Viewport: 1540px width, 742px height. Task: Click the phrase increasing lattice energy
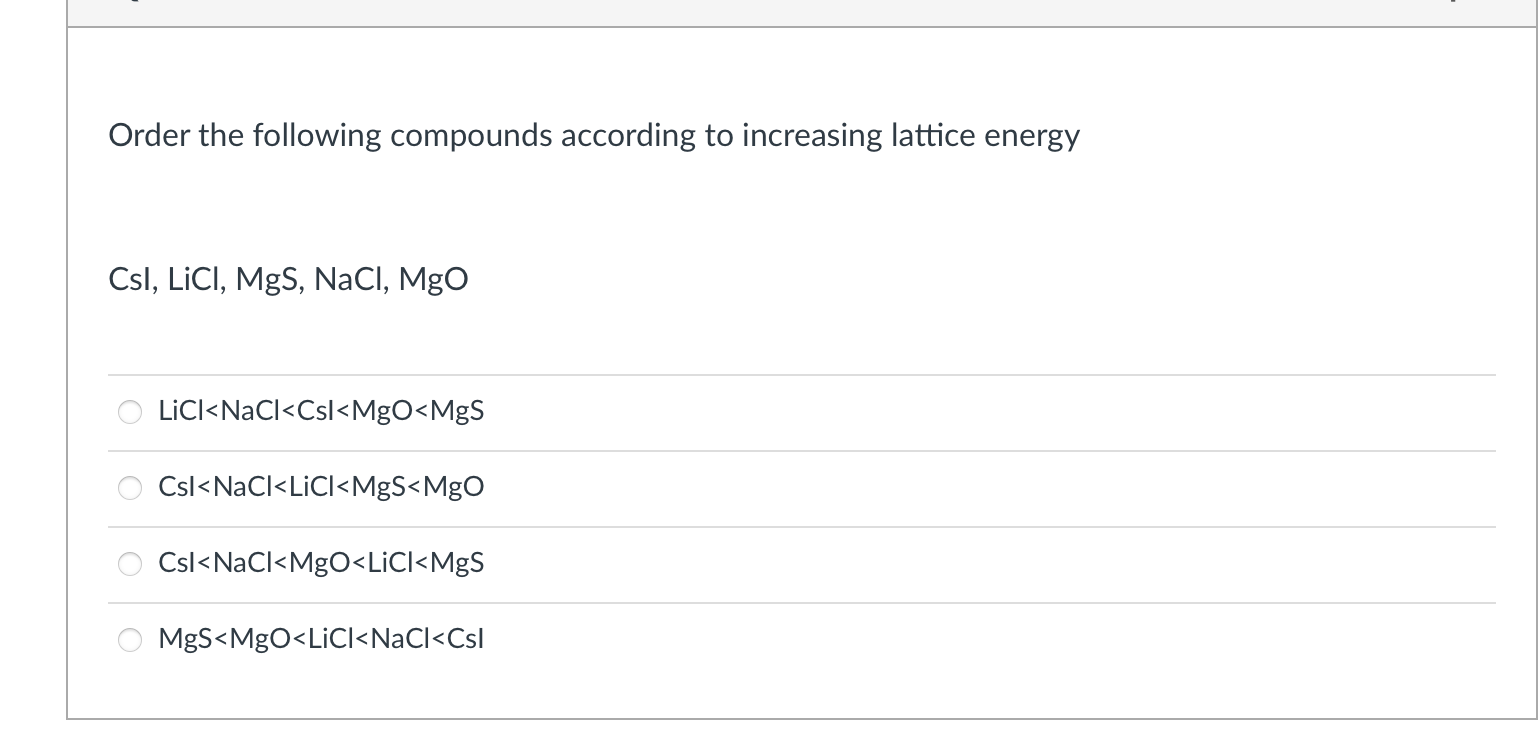pos(910,135)
